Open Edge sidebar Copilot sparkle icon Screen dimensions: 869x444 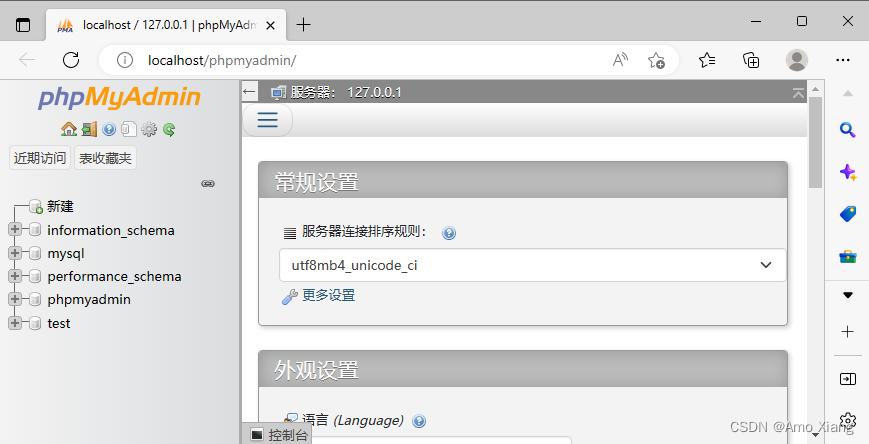point(847,172)
